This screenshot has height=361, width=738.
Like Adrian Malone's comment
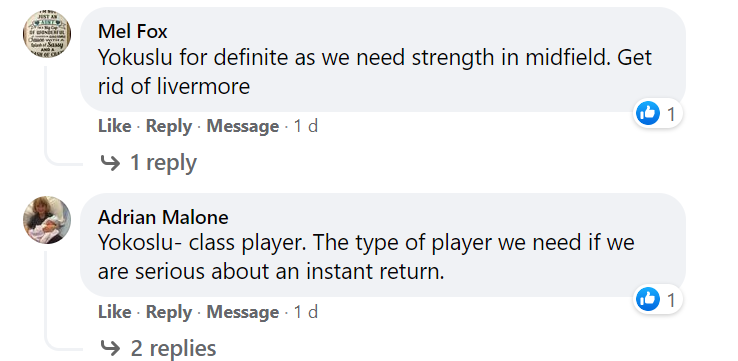(114, 312)
